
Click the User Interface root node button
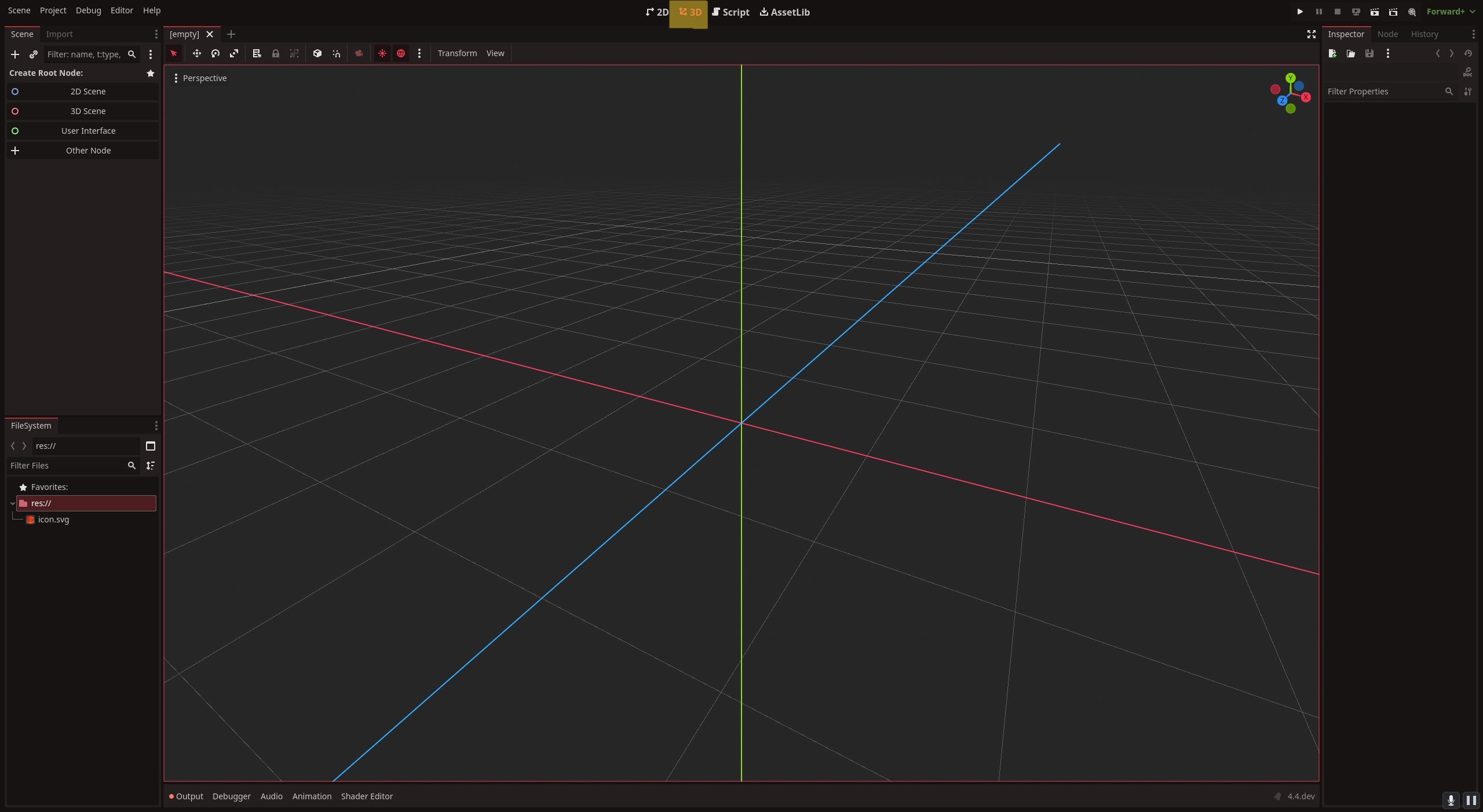[x=88, y=130]
